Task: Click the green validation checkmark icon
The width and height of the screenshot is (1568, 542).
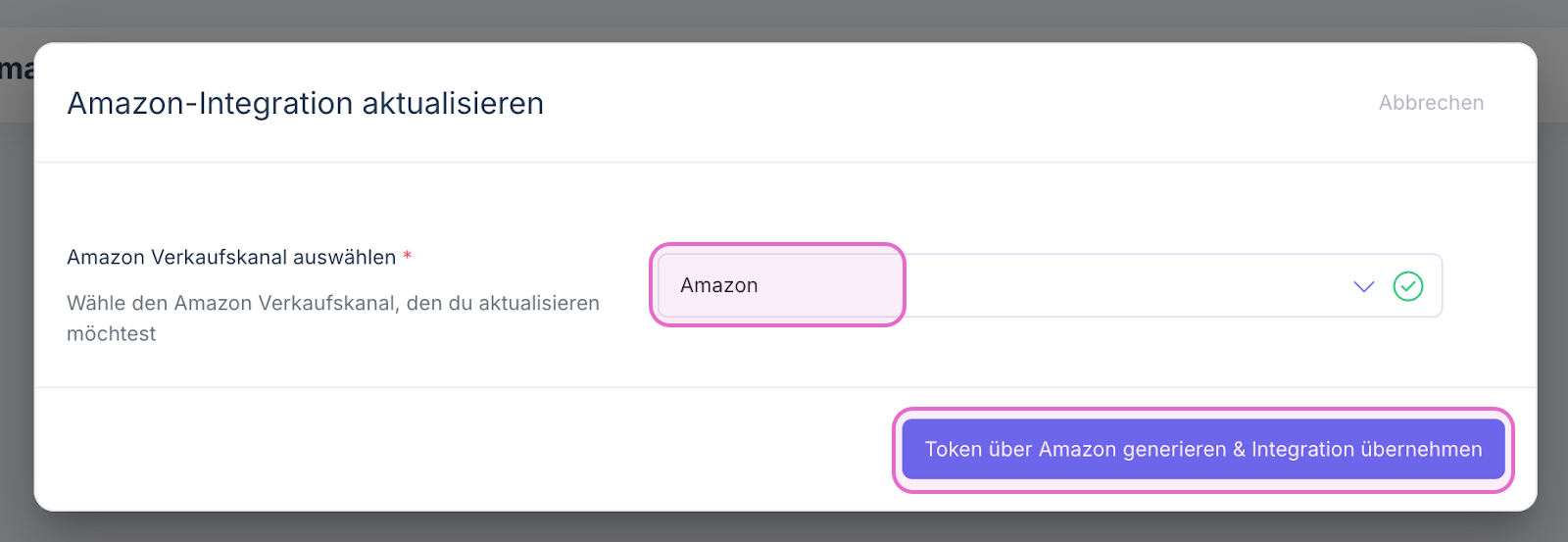Action: pyautogui.click(x=1408, y=286)
